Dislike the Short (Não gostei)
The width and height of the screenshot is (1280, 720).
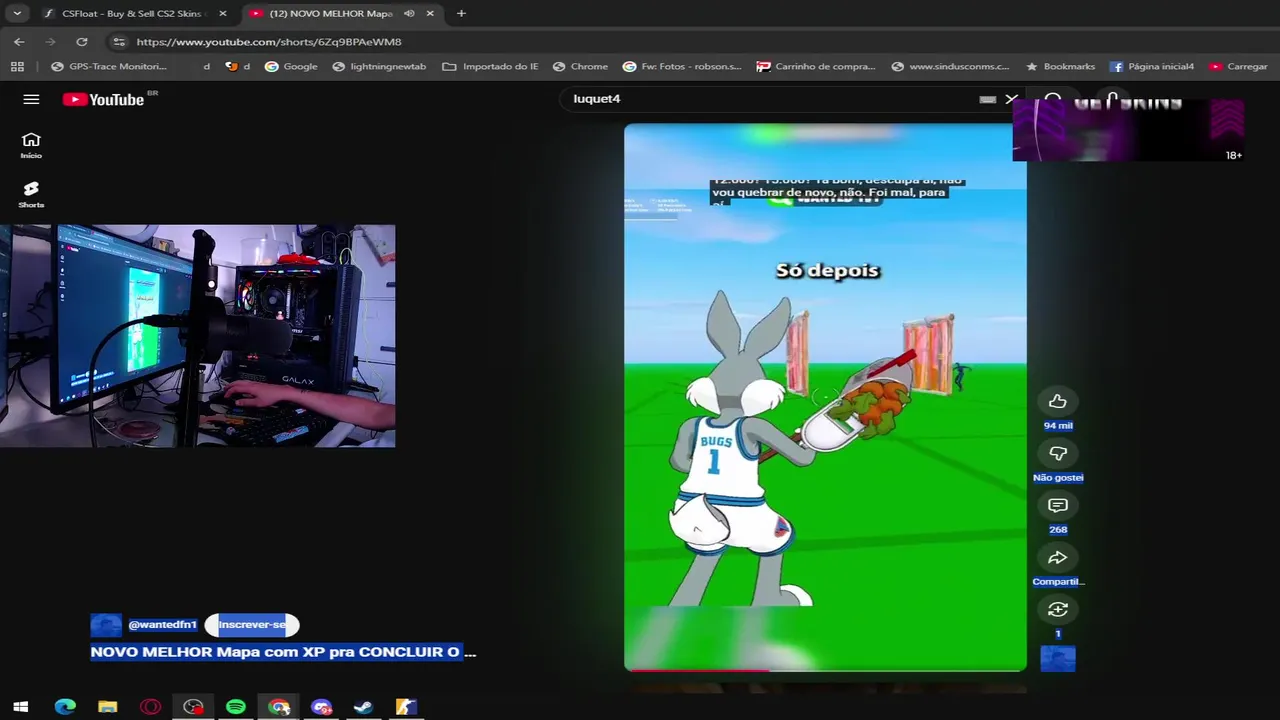click(1057, 453)
